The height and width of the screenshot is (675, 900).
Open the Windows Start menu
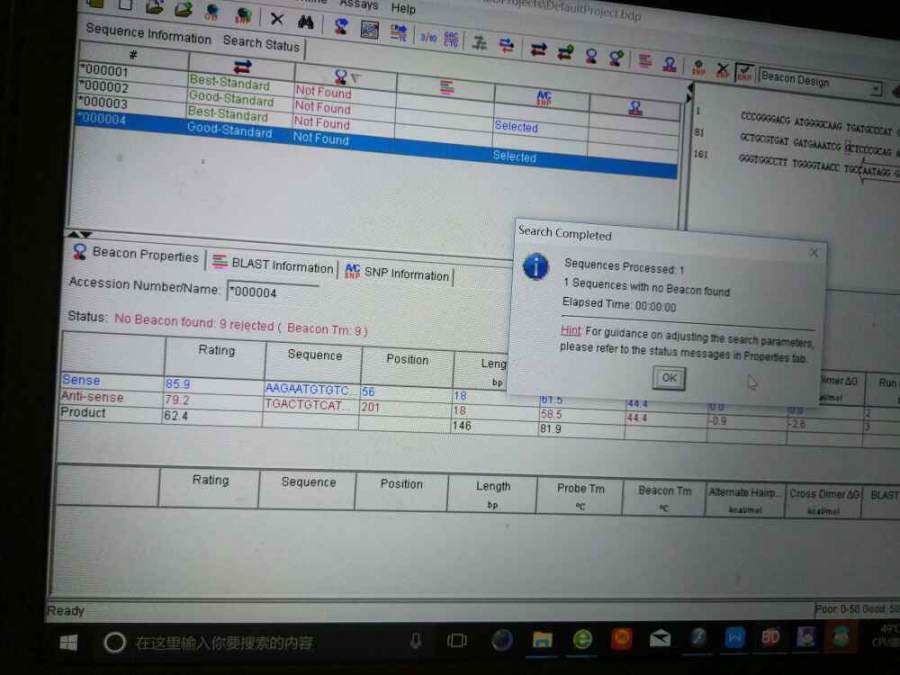(68, 642)
